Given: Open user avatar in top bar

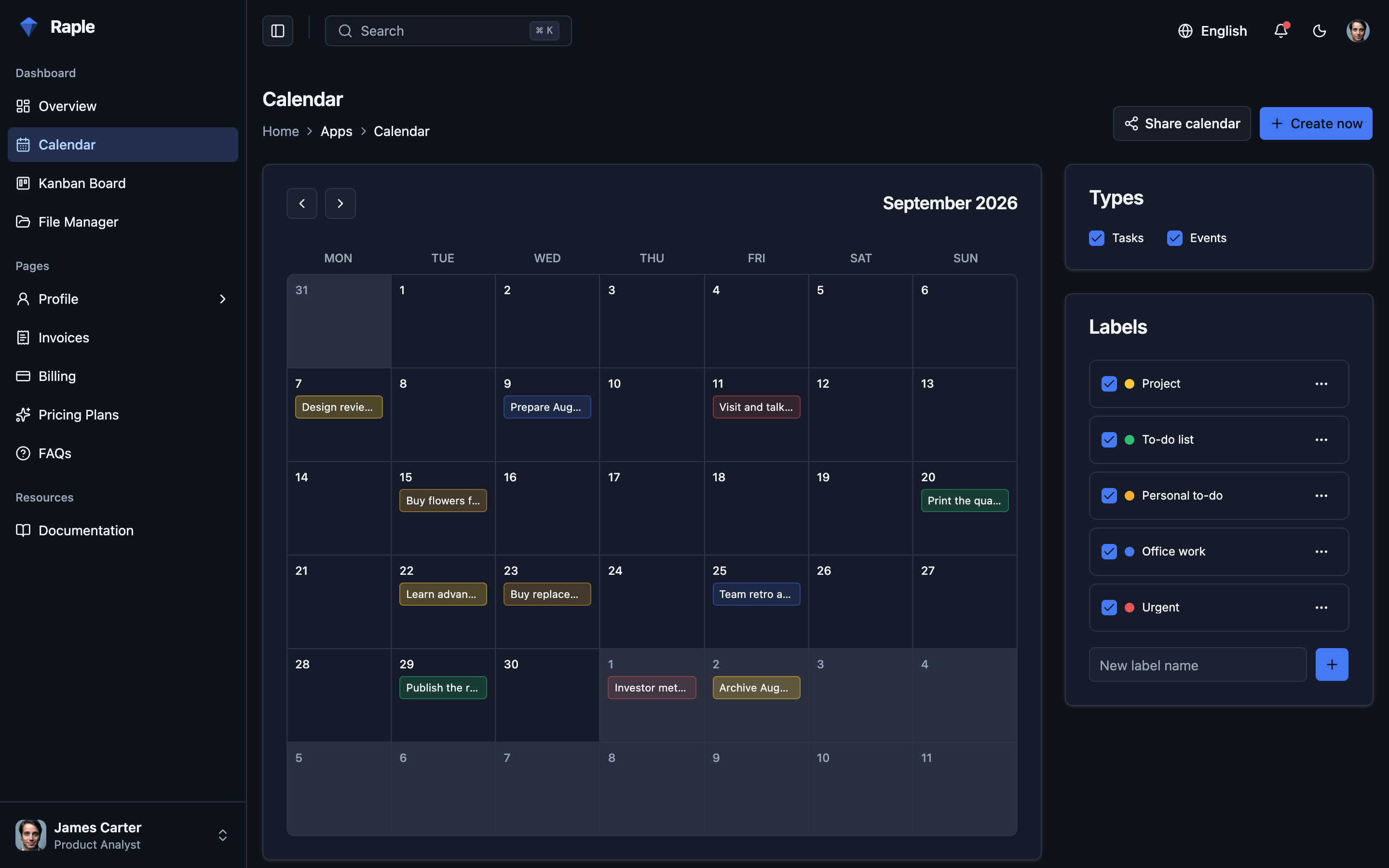Looking at the screenshot, I should [1358, 31].
